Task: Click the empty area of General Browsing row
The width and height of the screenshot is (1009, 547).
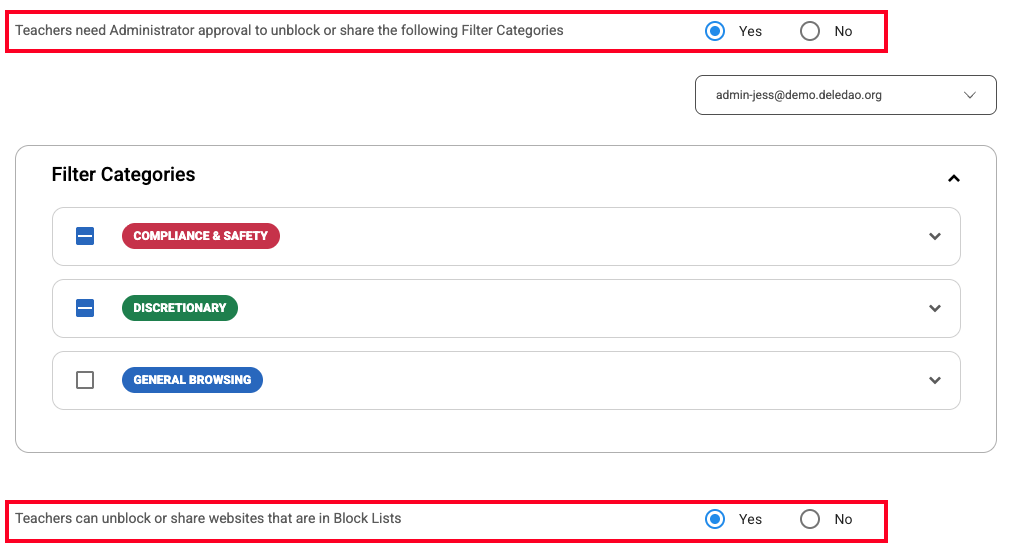Action: point(592,380)
